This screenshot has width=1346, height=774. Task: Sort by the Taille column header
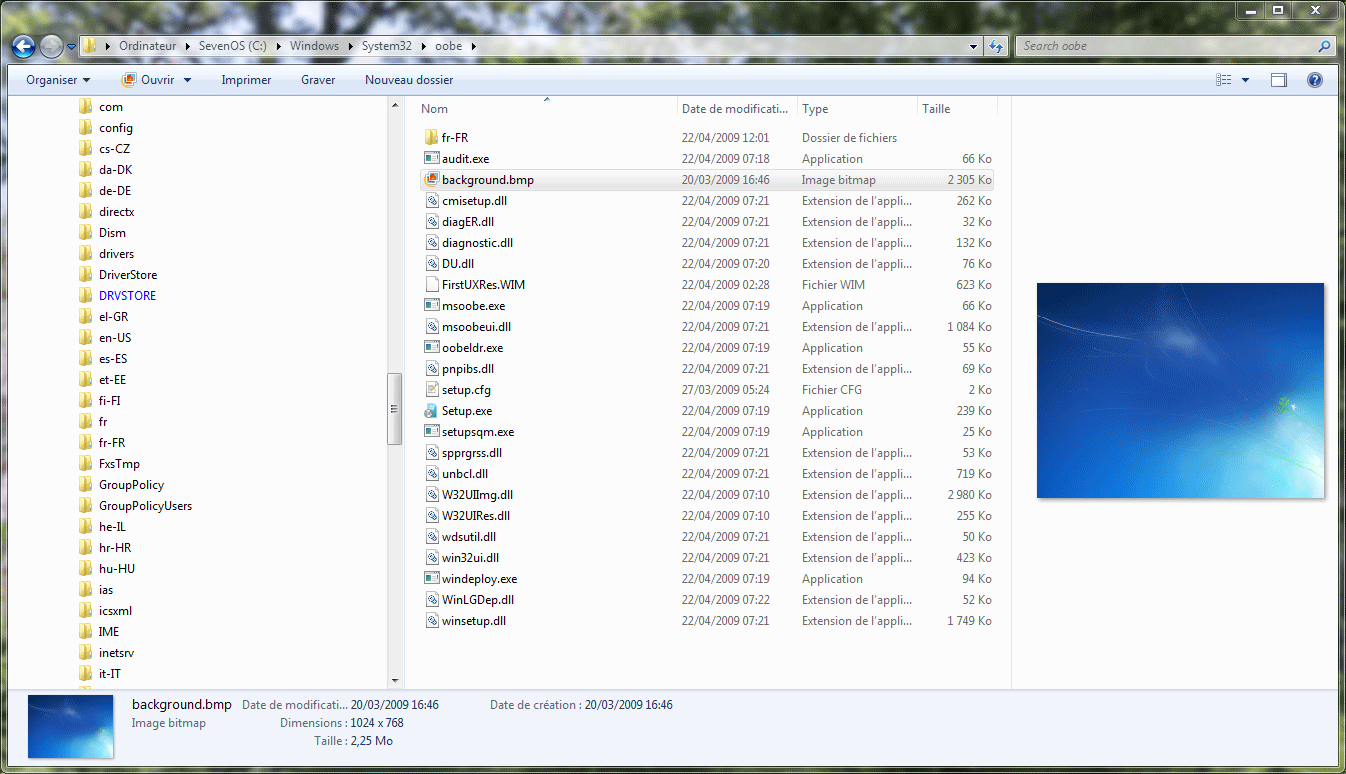[x=957, y=109]
